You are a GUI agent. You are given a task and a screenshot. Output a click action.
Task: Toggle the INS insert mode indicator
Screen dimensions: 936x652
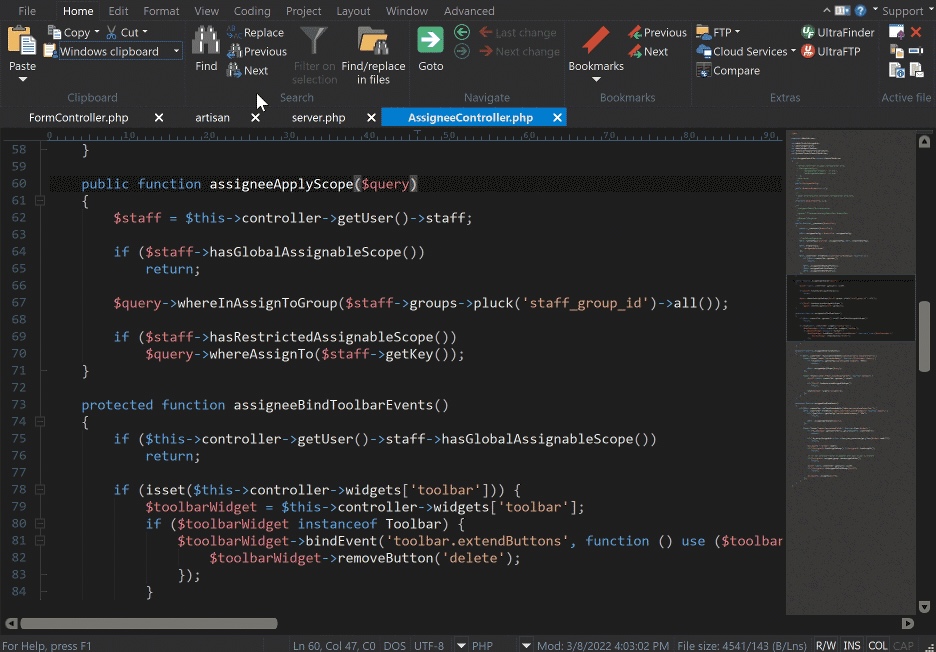pyautogui.click(x=852, y=645)
